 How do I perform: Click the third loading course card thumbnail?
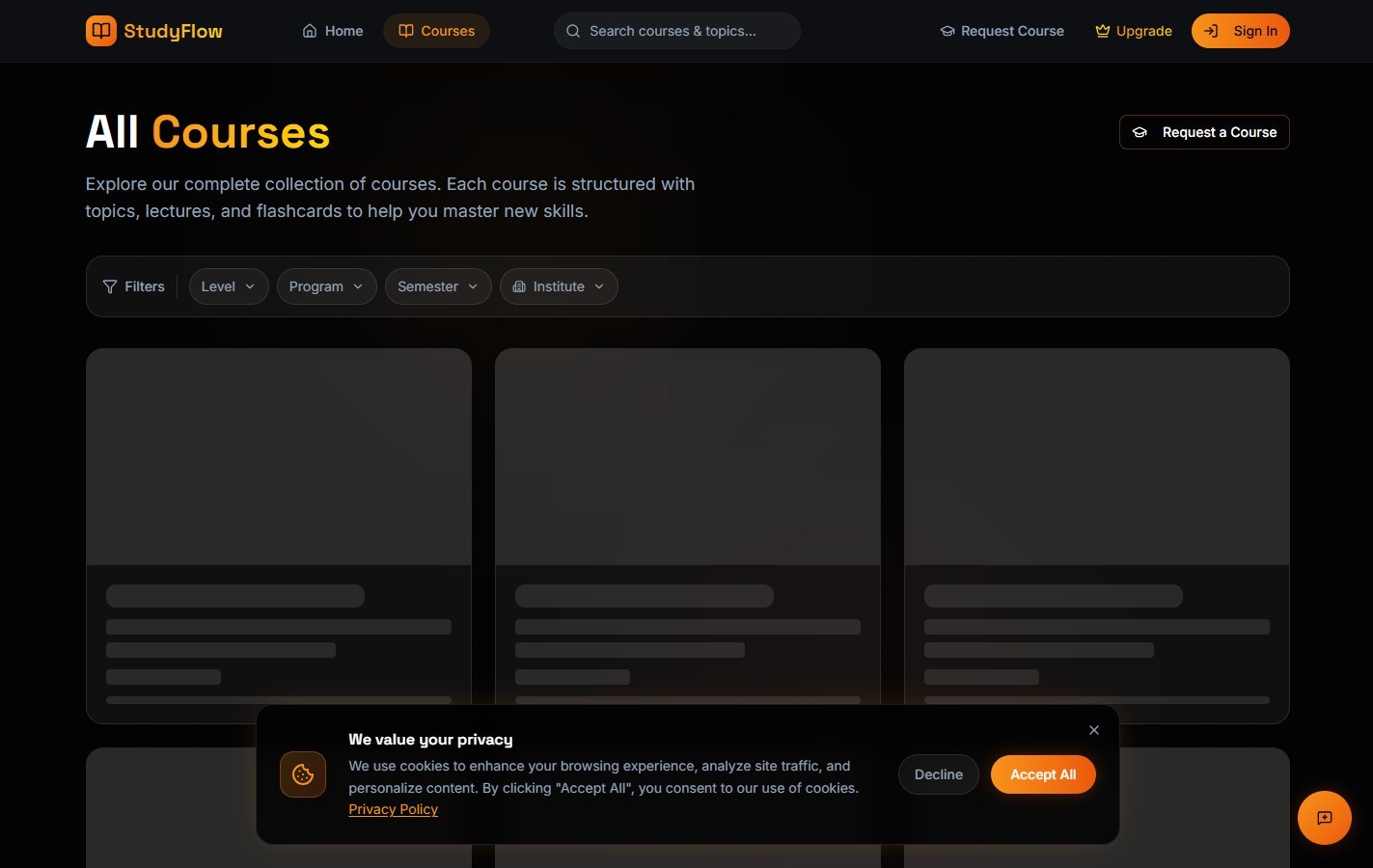[1097, 457]
